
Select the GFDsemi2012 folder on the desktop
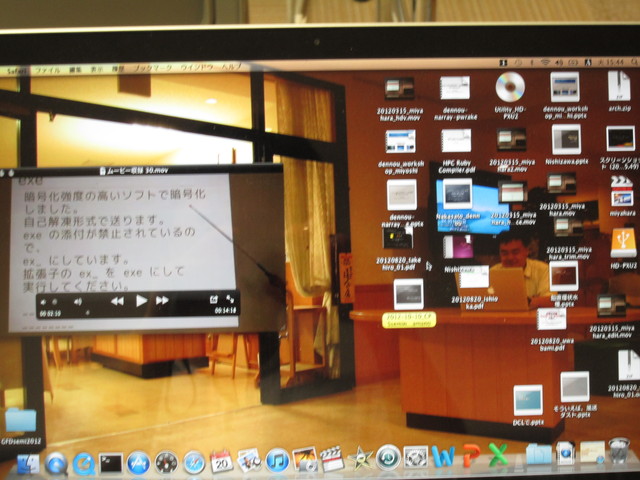(x=20, y=420)
